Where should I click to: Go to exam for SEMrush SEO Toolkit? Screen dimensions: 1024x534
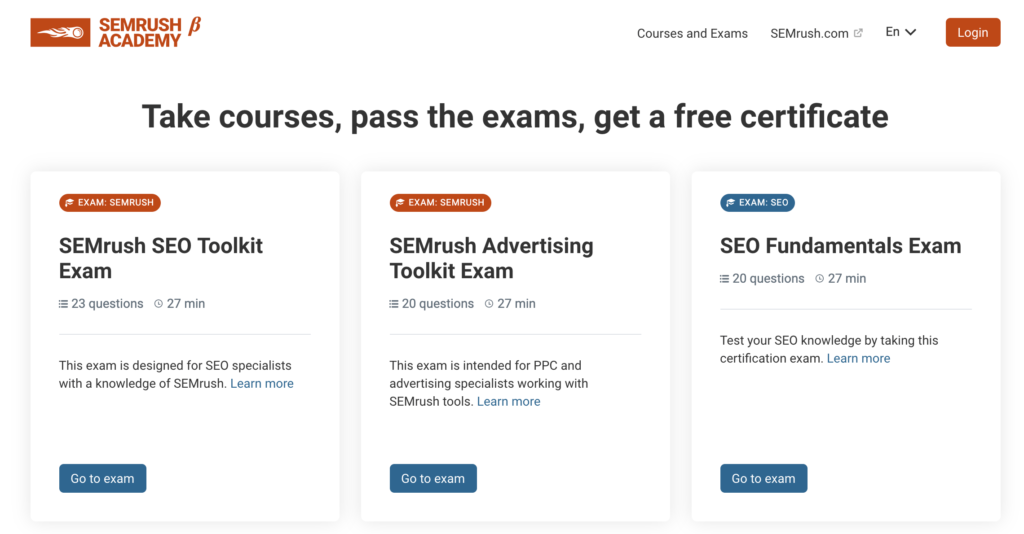(x=102, y=478)
